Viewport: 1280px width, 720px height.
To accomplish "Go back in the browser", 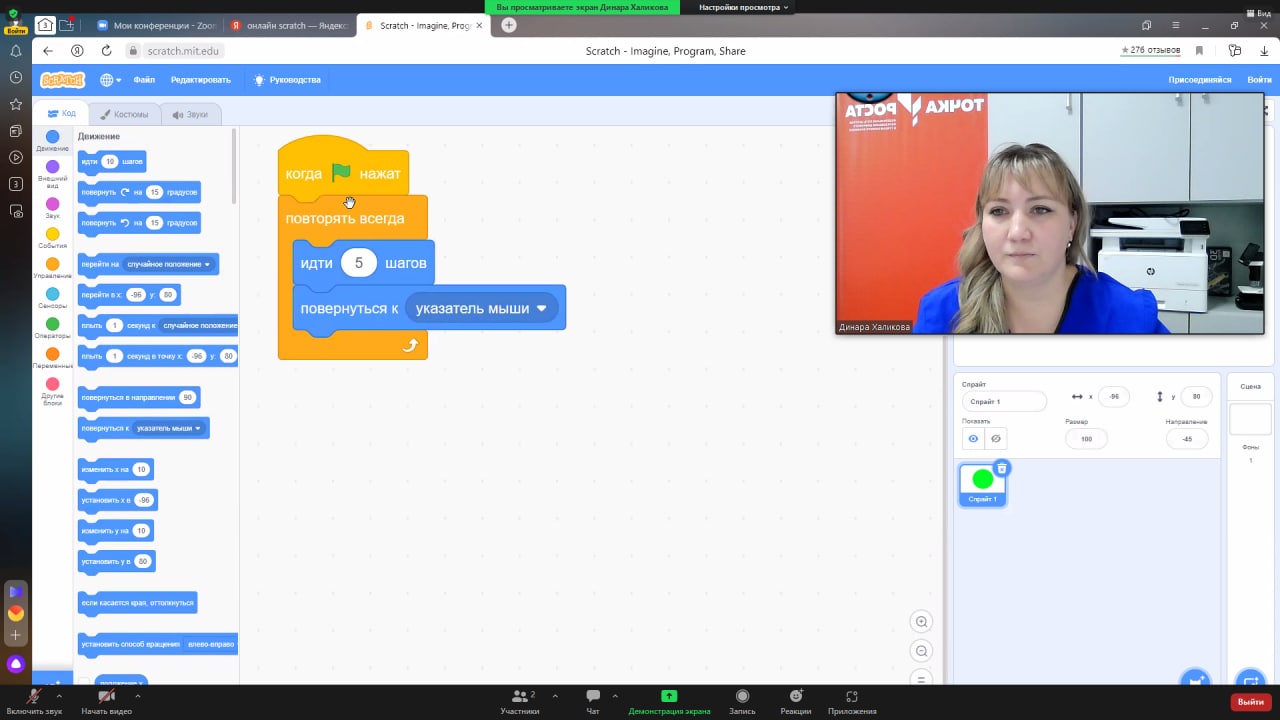I will [x=48, y=51].
